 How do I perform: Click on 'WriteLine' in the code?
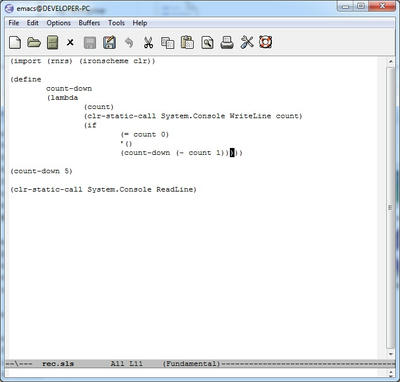pyautogui.click(x=250, y=116)
